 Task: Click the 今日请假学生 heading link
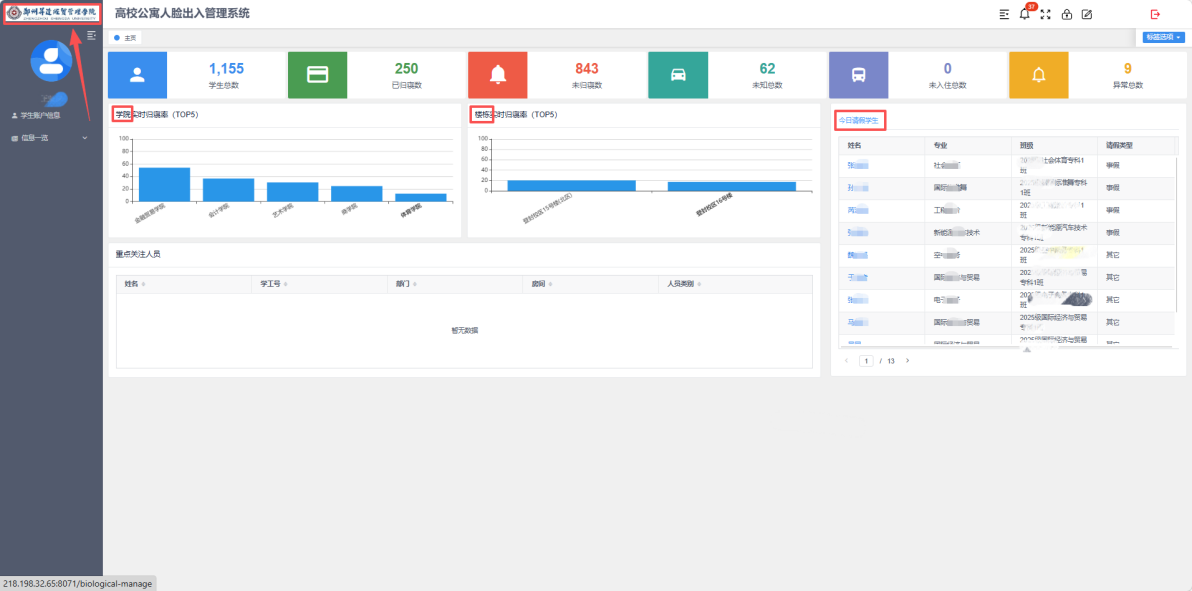[859, 120]
